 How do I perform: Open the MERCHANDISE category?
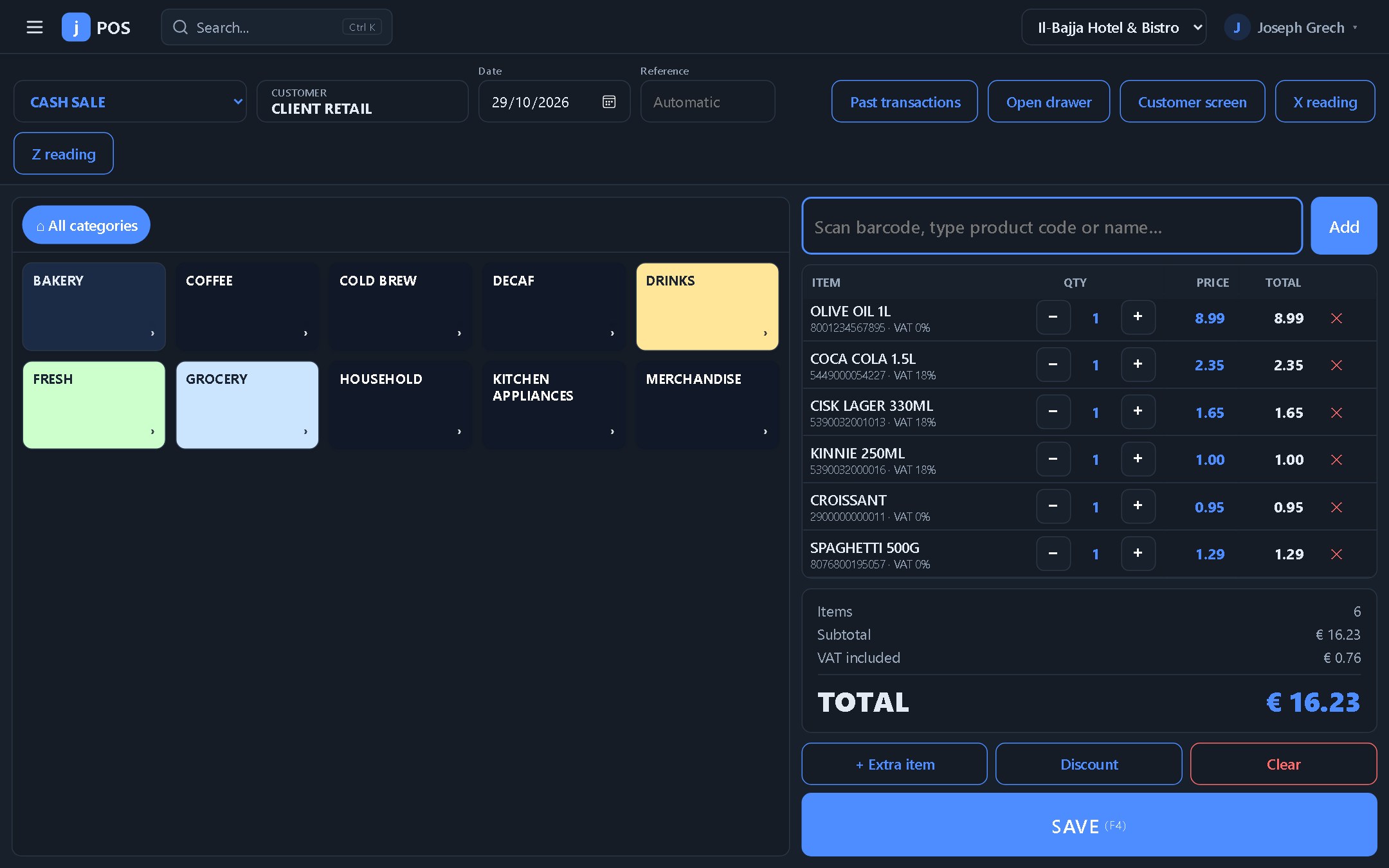pyautogui.click(x=707, y=405)
